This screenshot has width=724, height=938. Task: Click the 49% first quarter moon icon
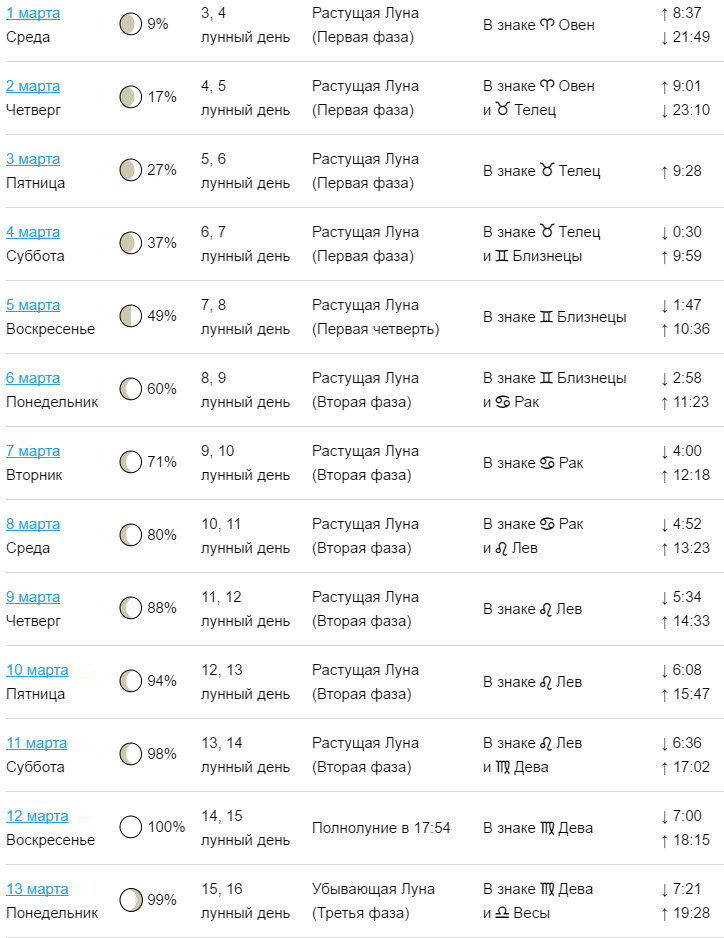pos(130,316)
